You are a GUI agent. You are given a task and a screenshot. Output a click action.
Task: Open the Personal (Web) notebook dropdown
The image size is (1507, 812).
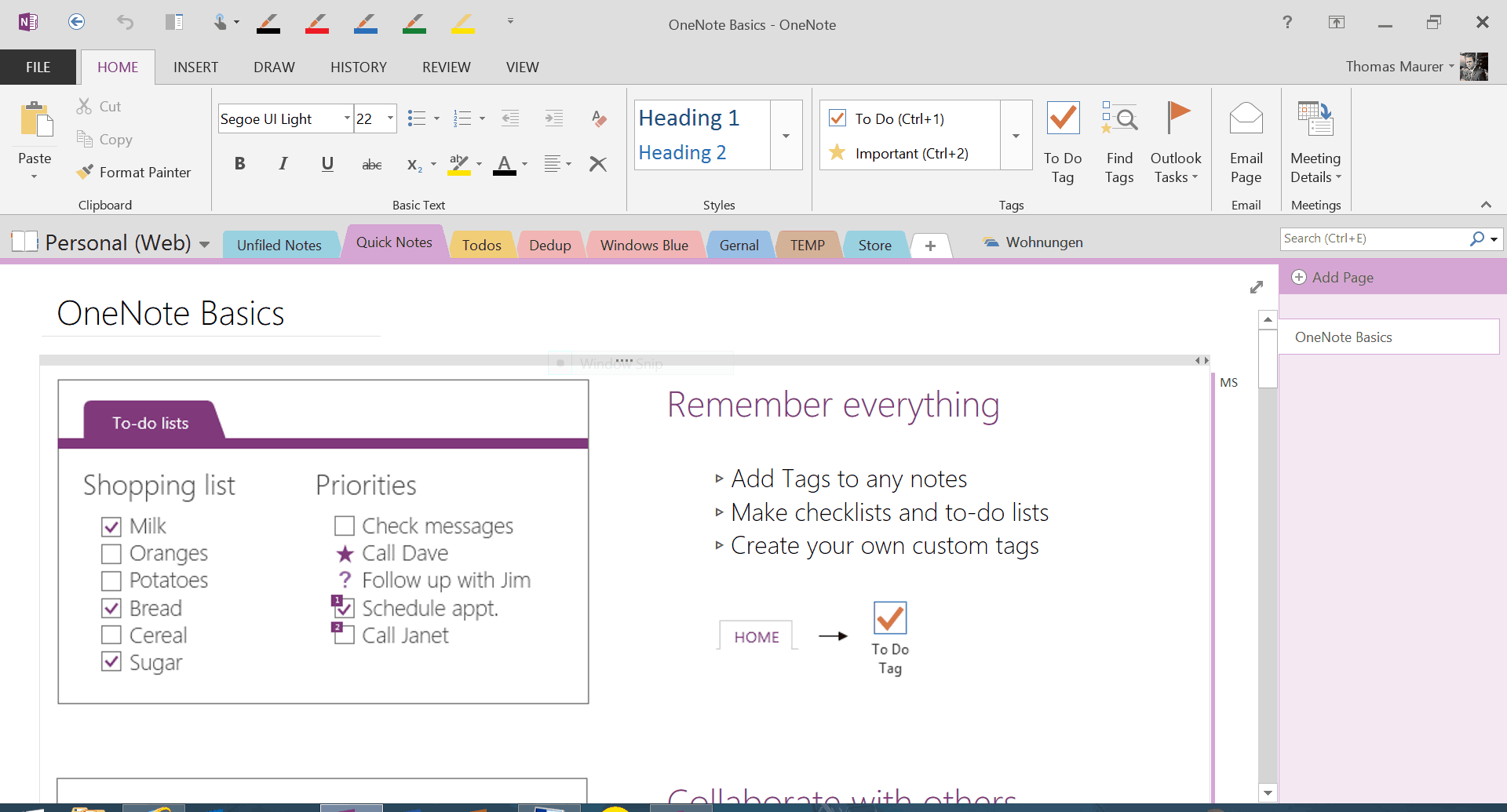[205, 244]
